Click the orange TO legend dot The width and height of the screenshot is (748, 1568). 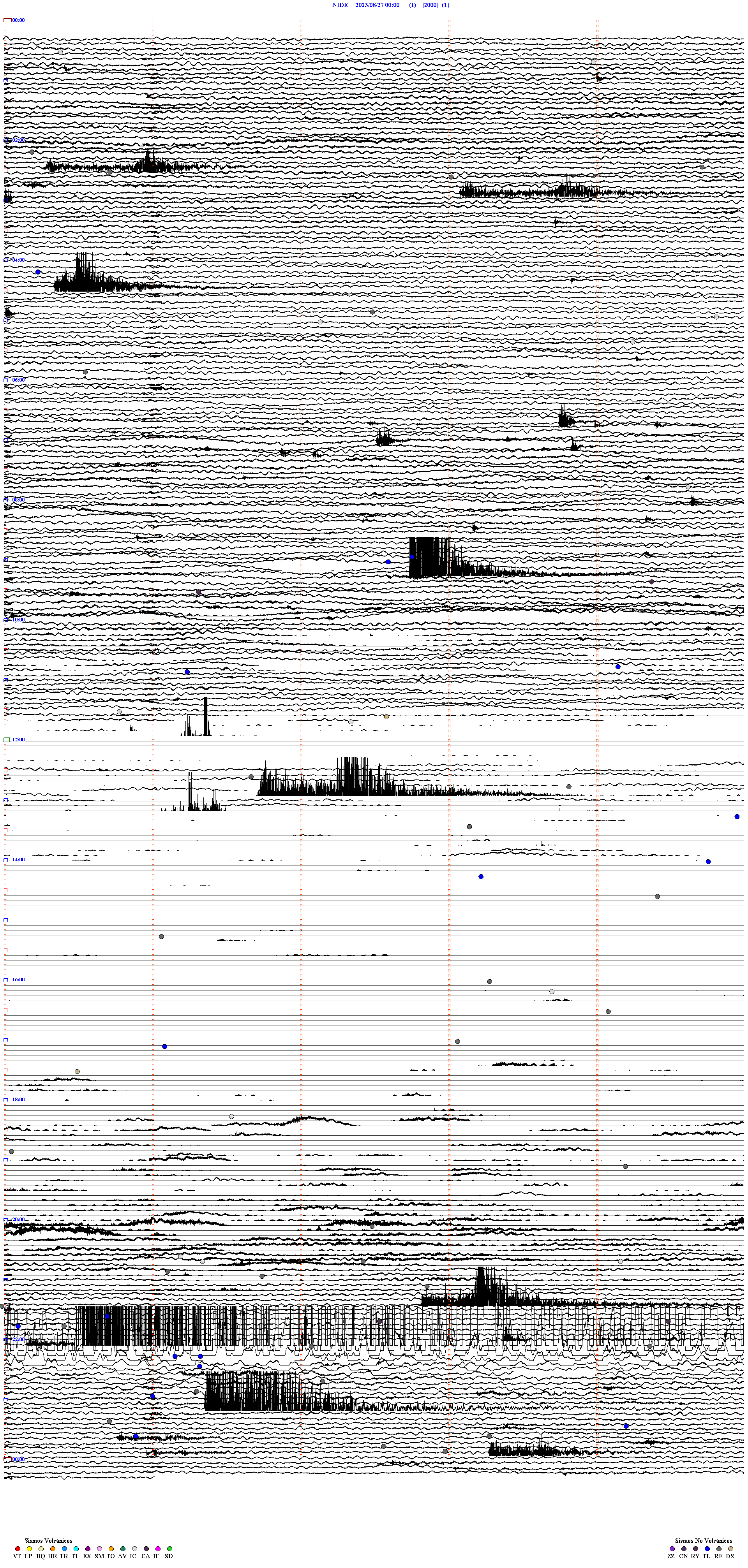pyautogui.click(x=111, y=1549)
